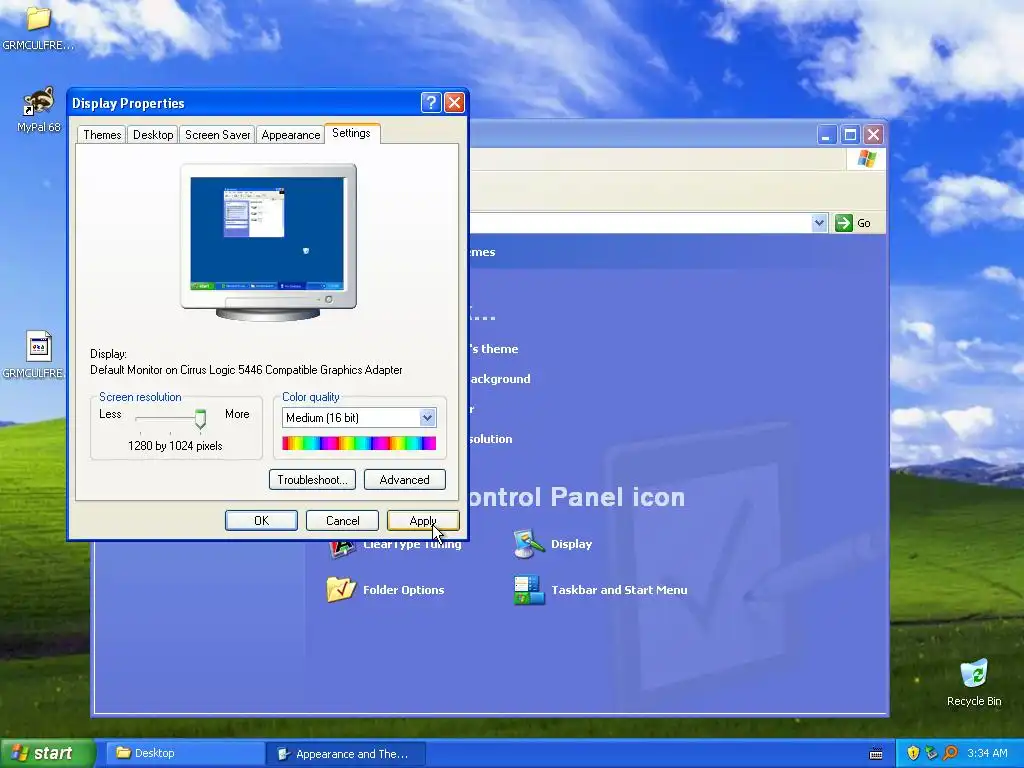Click the Folder Options link text
1024x768 pixels.
click(x=404, y=590)
